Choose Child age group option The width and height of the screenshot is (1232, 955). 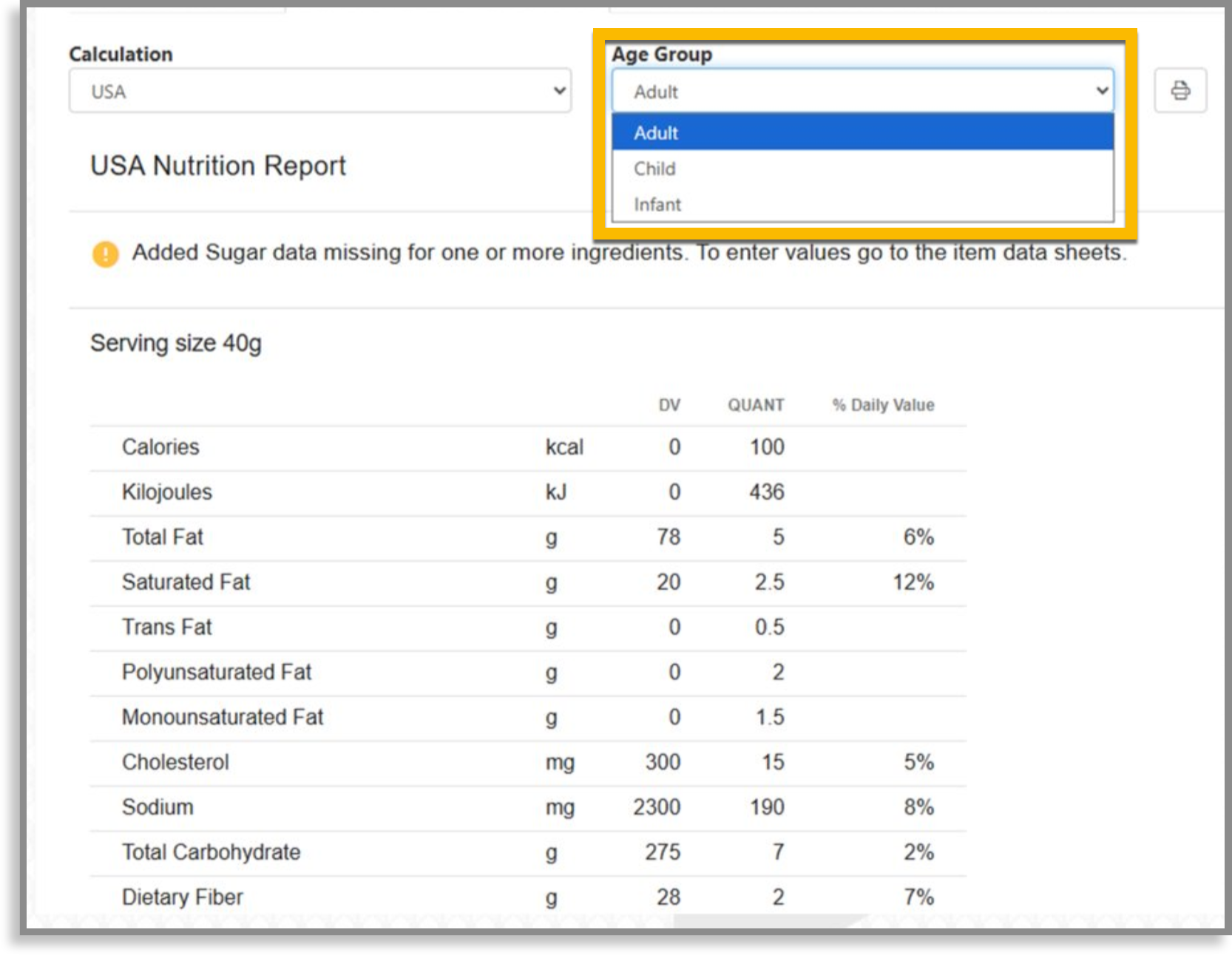pyautogui.click(x=862, y=169)
